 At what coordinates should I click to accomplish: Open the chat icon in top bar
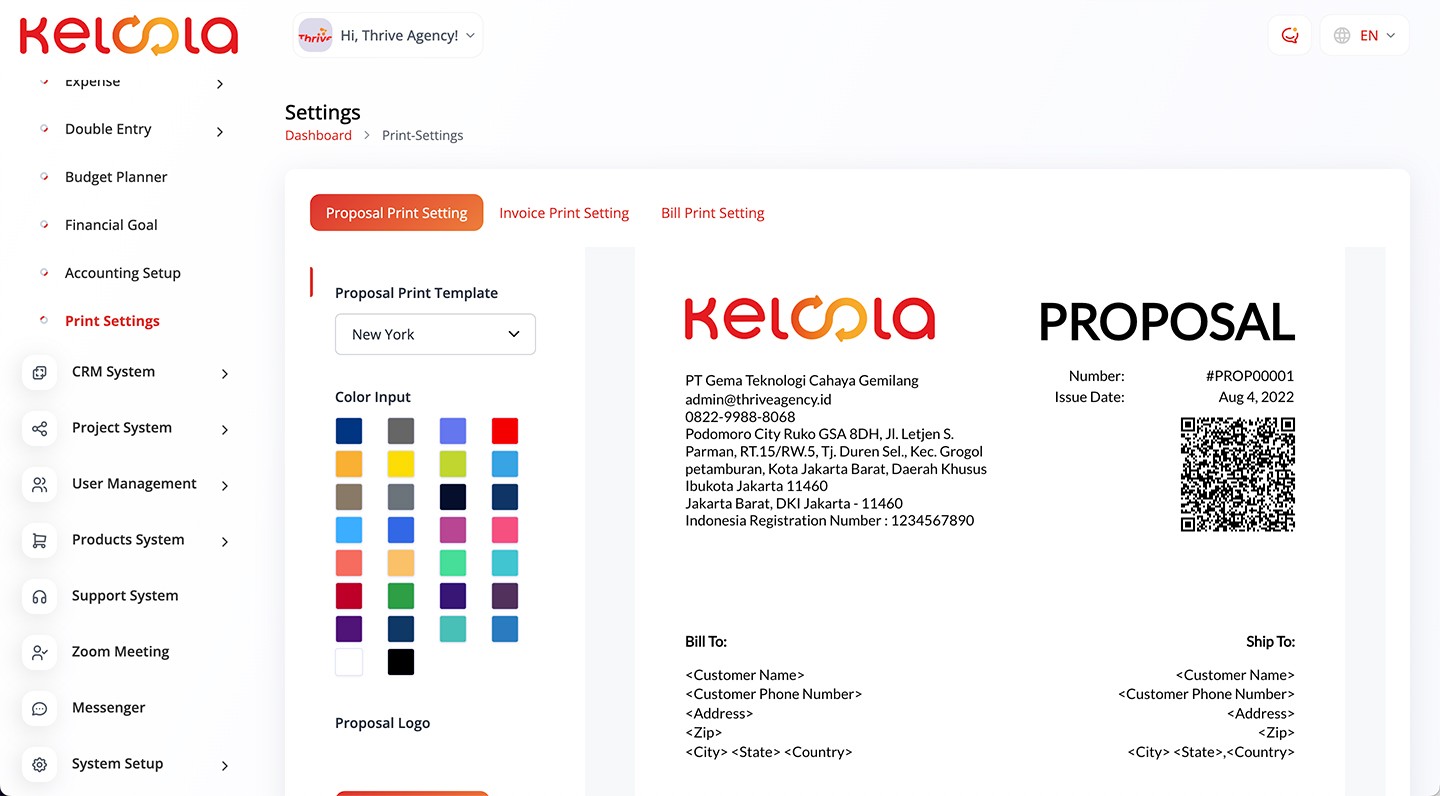(1289, 35)
